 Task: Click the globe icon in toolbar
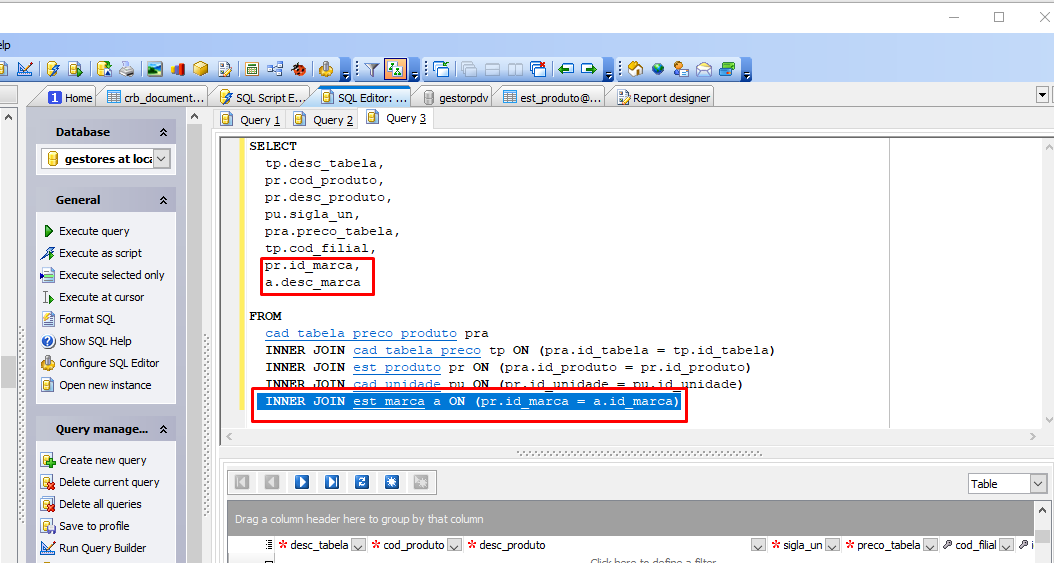658,69
